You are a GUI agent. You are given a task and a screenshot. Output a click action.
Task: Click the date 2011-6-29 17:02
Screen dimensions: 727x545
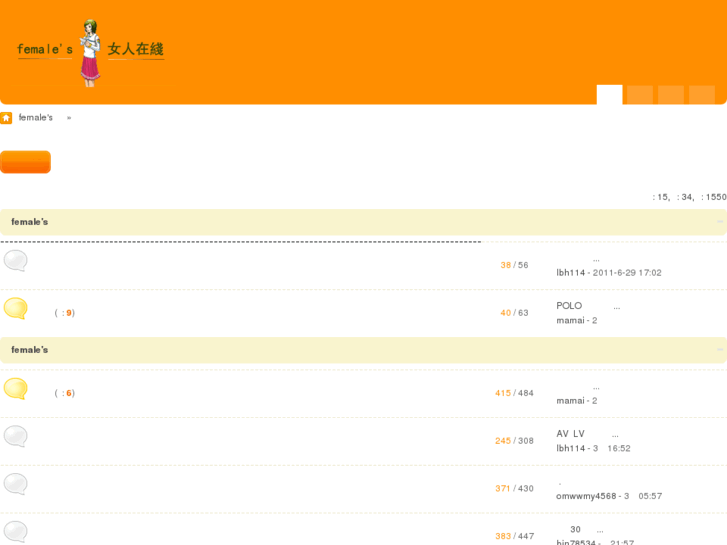coord(627,273)
